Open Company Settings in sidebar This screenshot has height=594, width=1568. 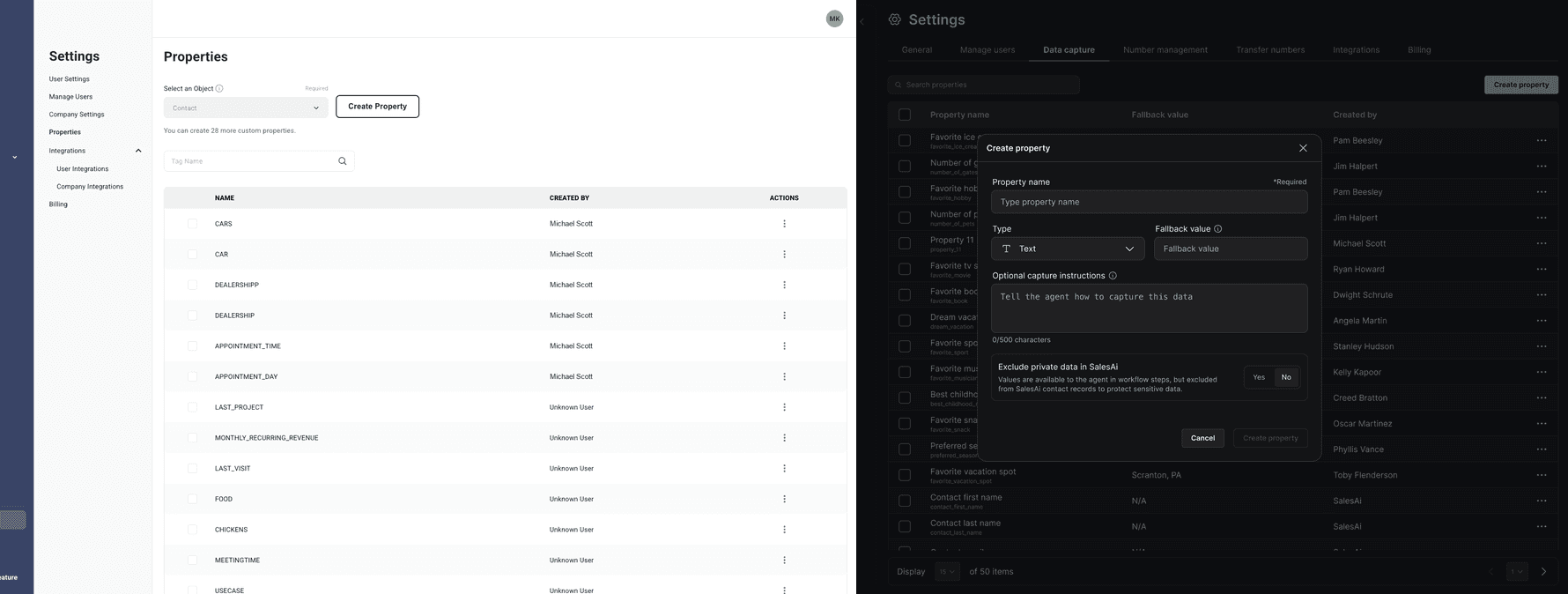(x=77, y=115)
